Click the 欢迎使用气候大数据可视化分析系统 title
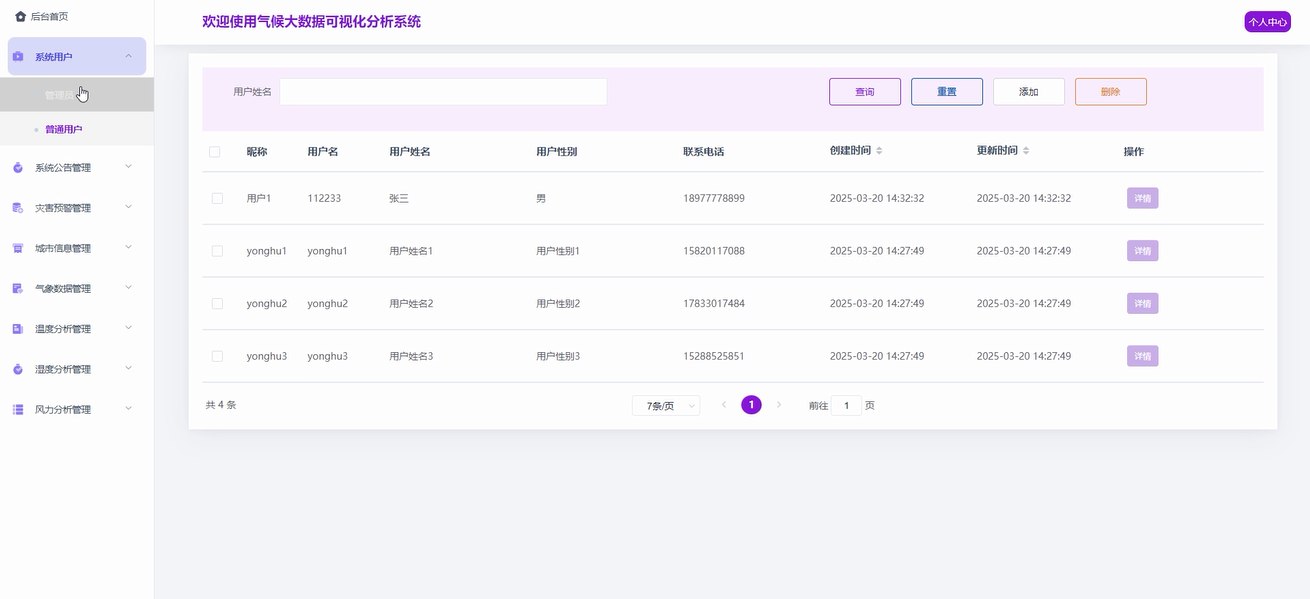This screenshot has height=599, width=1310. point(311,22)
